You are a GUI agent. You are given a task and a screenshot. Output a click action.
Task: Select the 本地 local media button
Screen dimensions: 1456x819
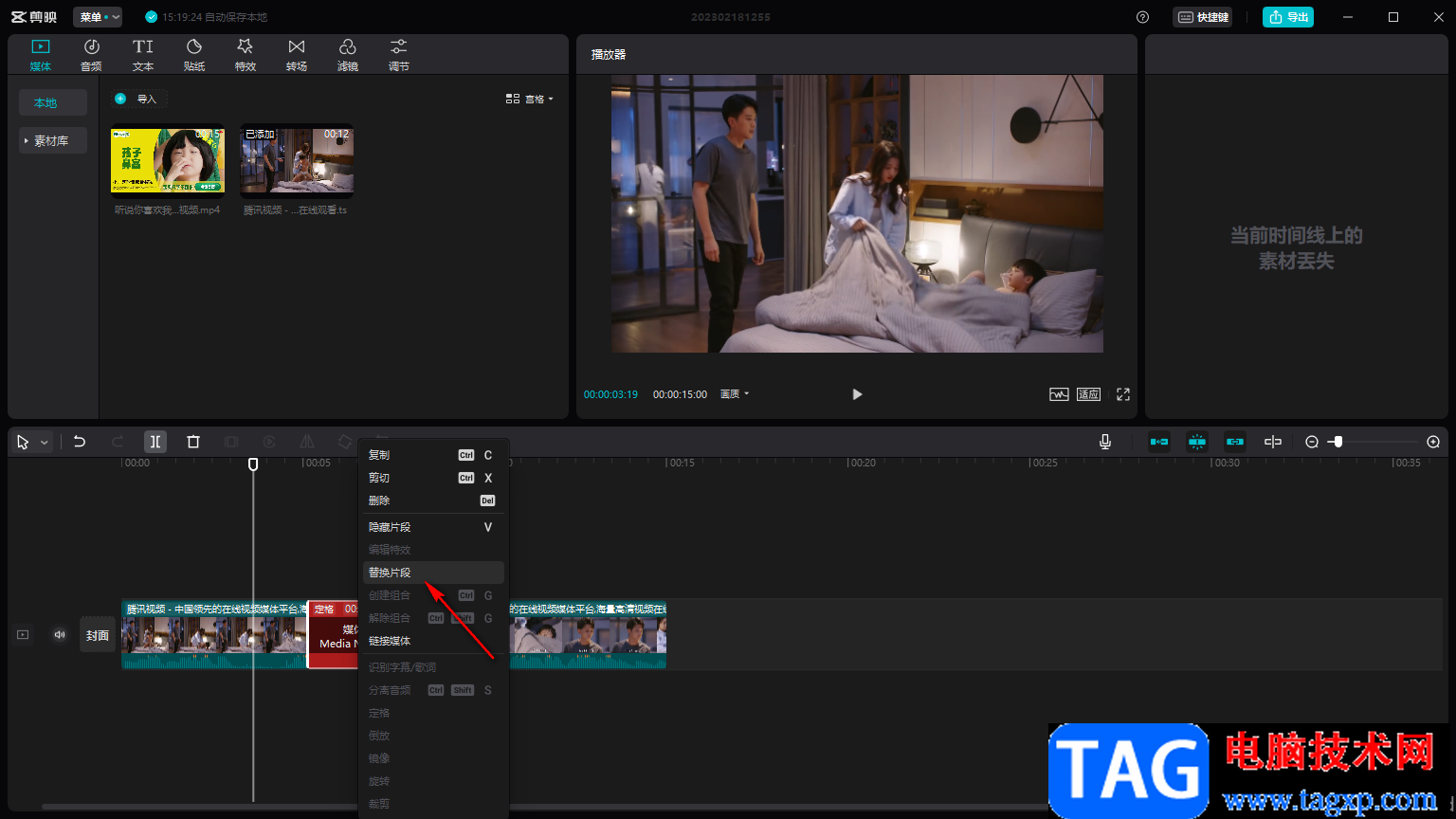click(53, 102)
